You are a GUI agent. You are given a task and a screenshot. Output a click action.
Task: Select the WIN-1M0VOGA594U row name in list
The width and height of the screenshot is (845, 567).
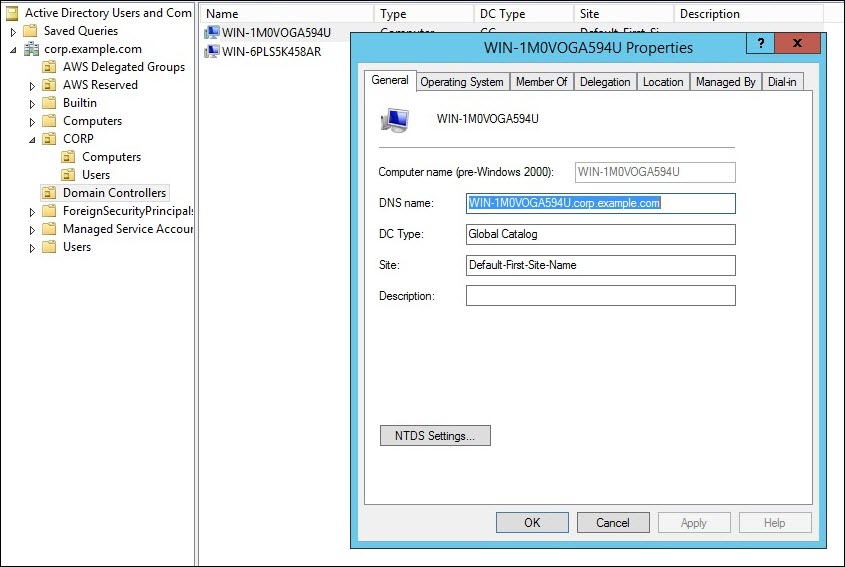pyautogui.click(x=276, y=32)
